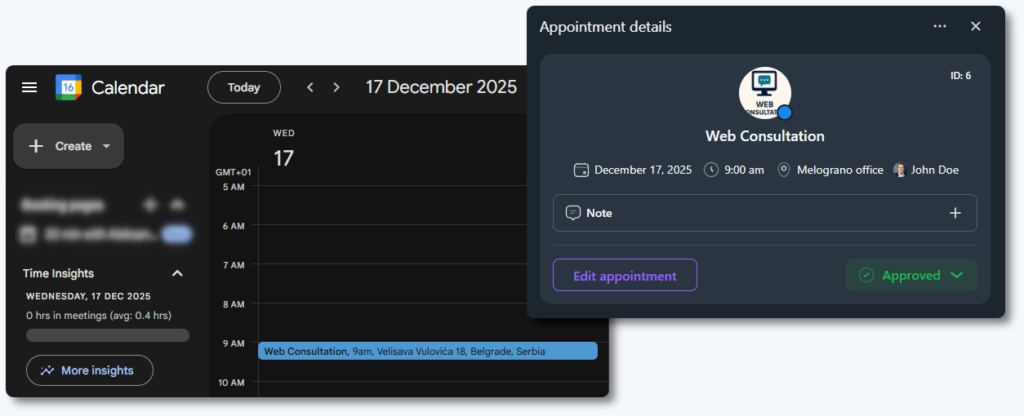Image resolution: width=1024 pixels, height=416 pixels.
Task: Open the Web Consultation calendar event
Action: tap(427, 351)
